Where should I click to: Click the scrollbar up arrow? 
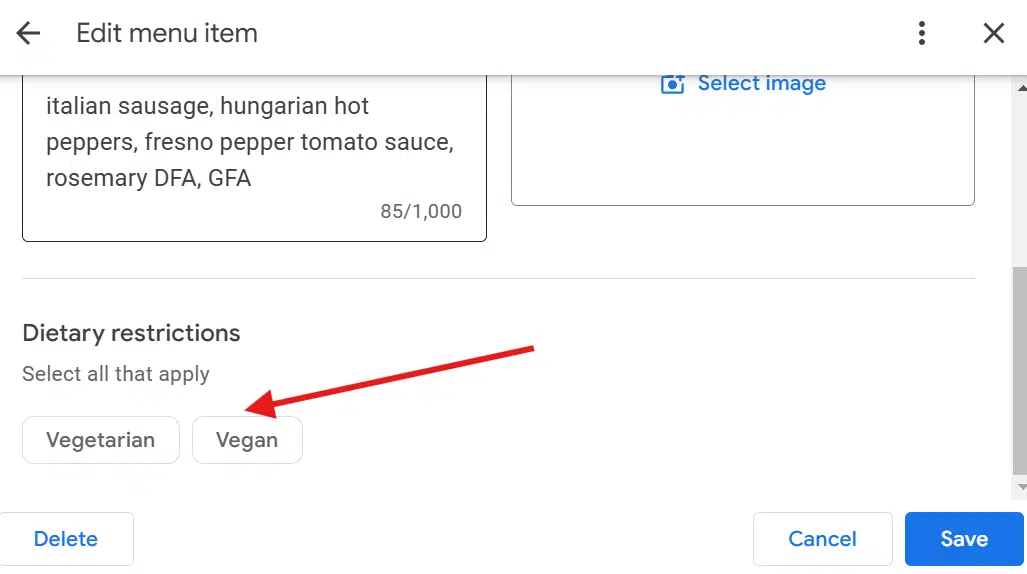click(x=1020, y=88)
